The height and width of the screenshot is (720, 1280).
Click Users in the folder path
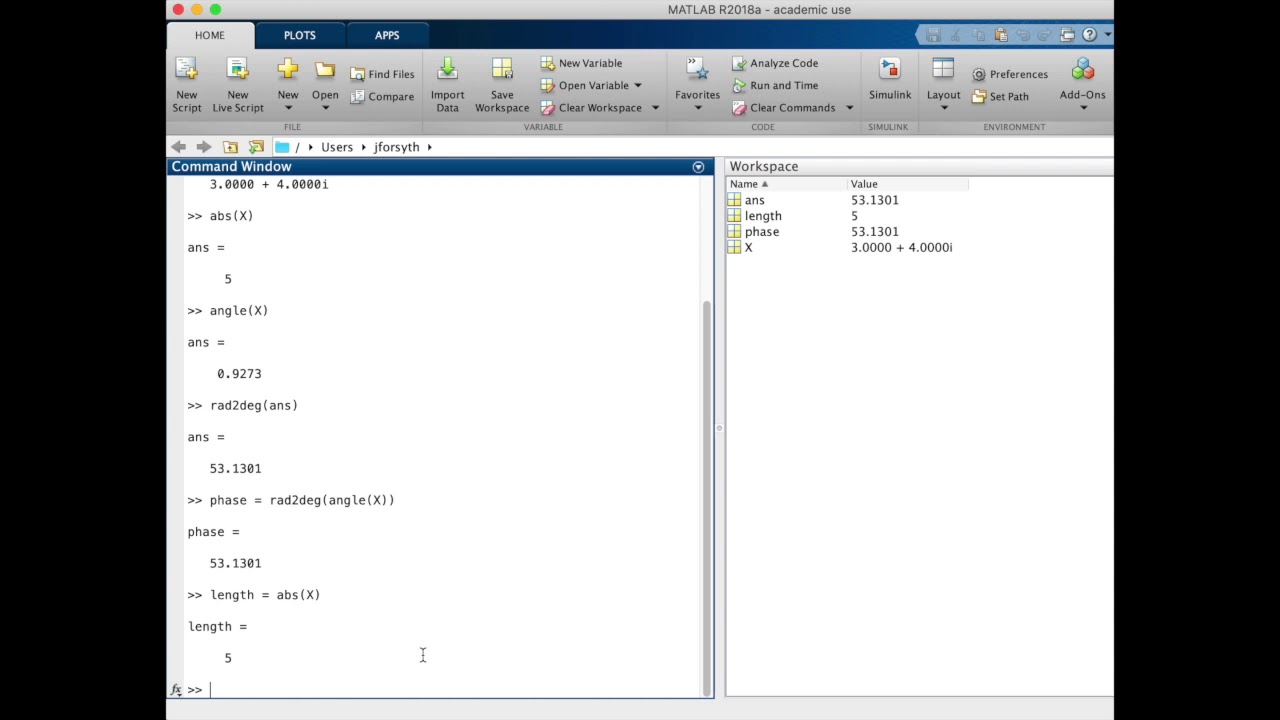(x=337, y=147)
